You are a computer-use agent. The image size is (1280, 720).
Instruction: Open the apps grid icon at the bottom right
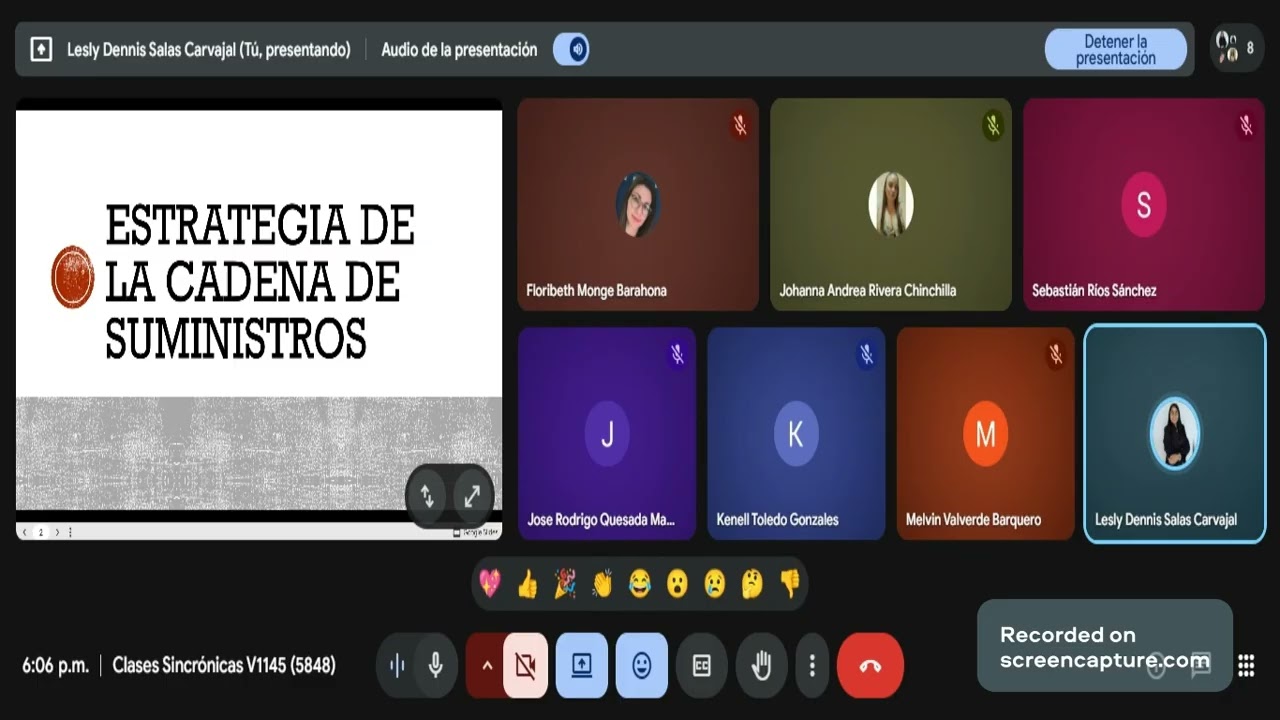[x=1246, y=666]
